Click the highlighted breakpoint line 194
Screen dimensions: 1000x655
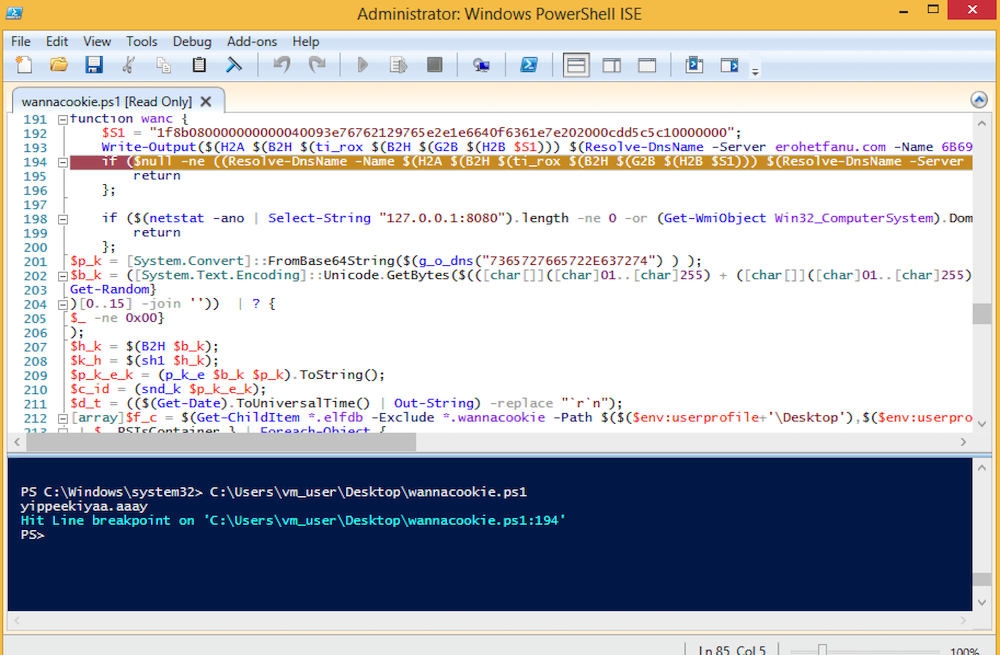click(521, 162)
